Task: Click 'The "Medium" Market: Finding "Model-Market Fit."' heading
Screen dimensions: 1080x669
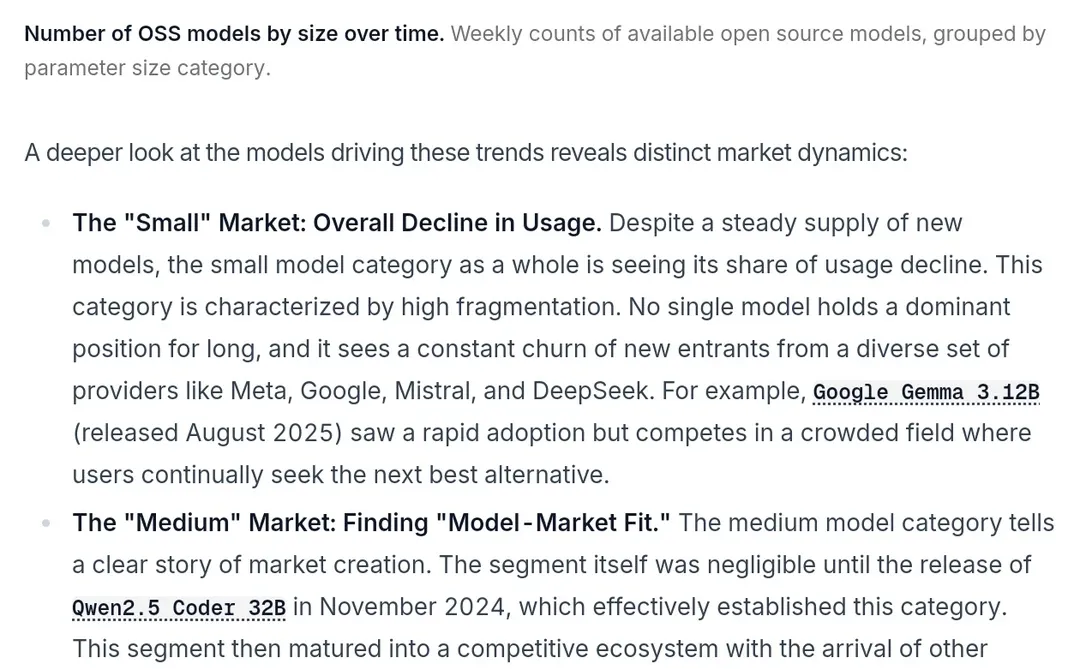Action: point(371,522)
